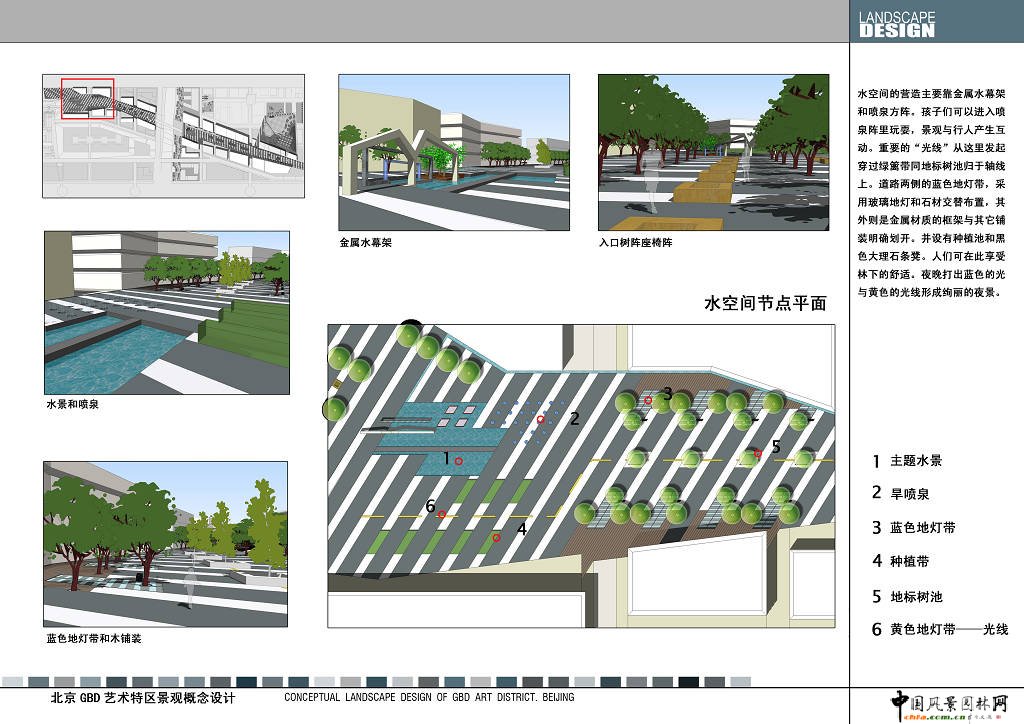This screenshot has width=1024, height=724.
Task: Select red marker 3 on the plan
Action: point(648,400)
